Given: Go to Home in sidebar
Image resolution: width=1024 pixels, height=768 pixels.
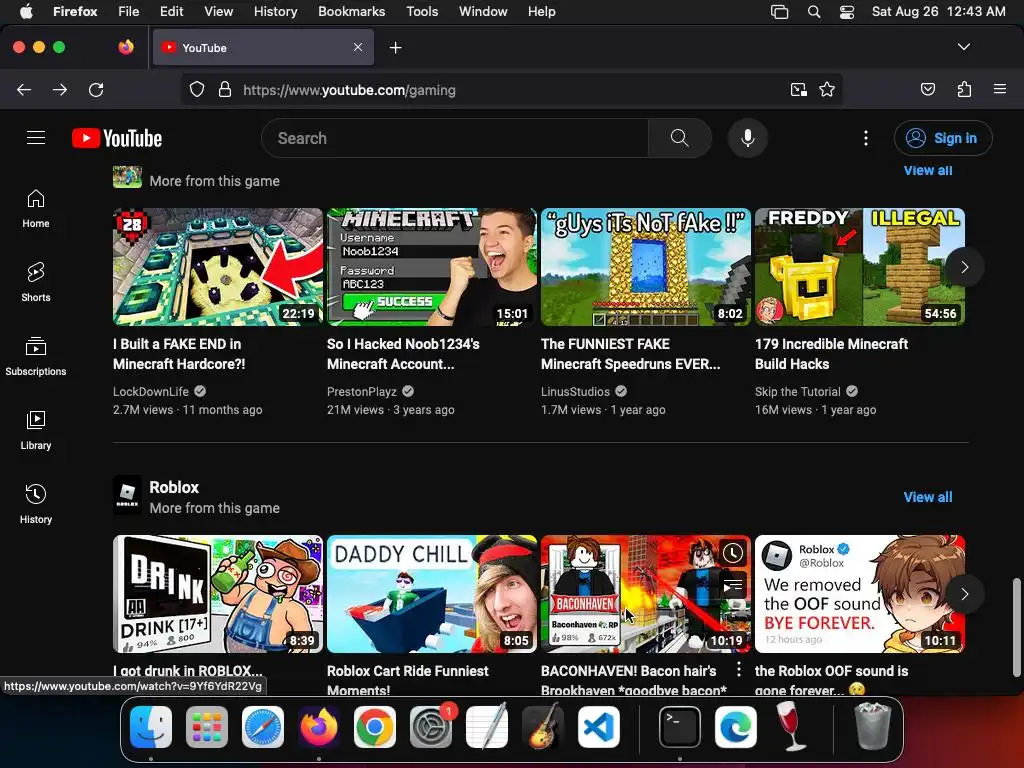Looking at the screenshot, I should point(36,209).
